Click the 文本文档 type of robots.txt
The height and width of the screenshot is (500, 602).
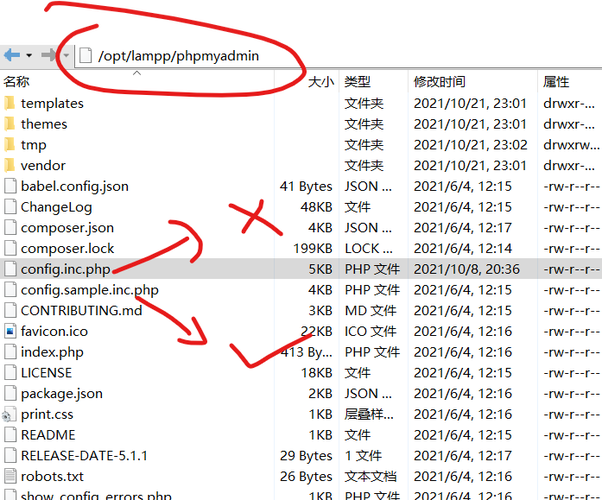coord(370,476)
